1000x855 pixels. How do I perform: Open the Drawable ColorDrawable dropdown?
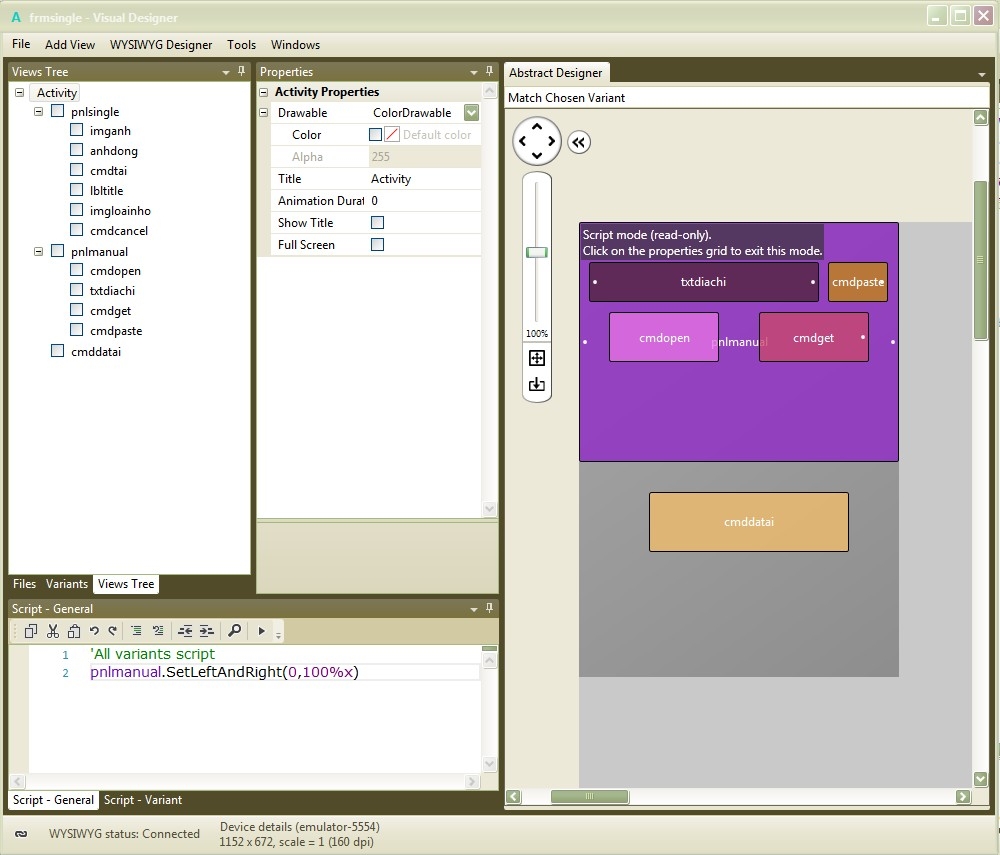[x=471, y=113]
